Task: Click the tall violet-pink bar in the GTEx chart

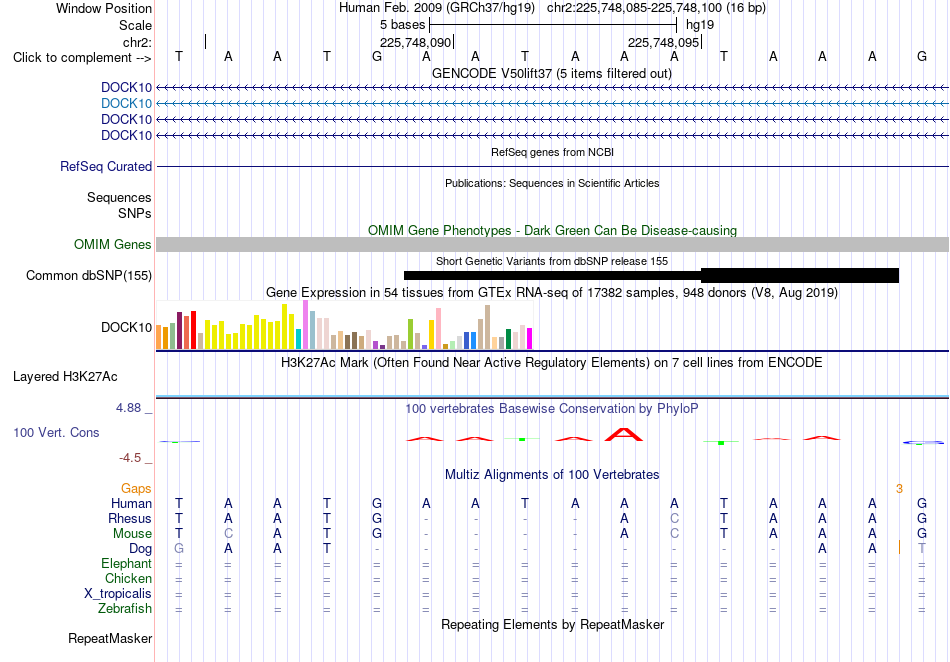Action: tap(305, 325)
